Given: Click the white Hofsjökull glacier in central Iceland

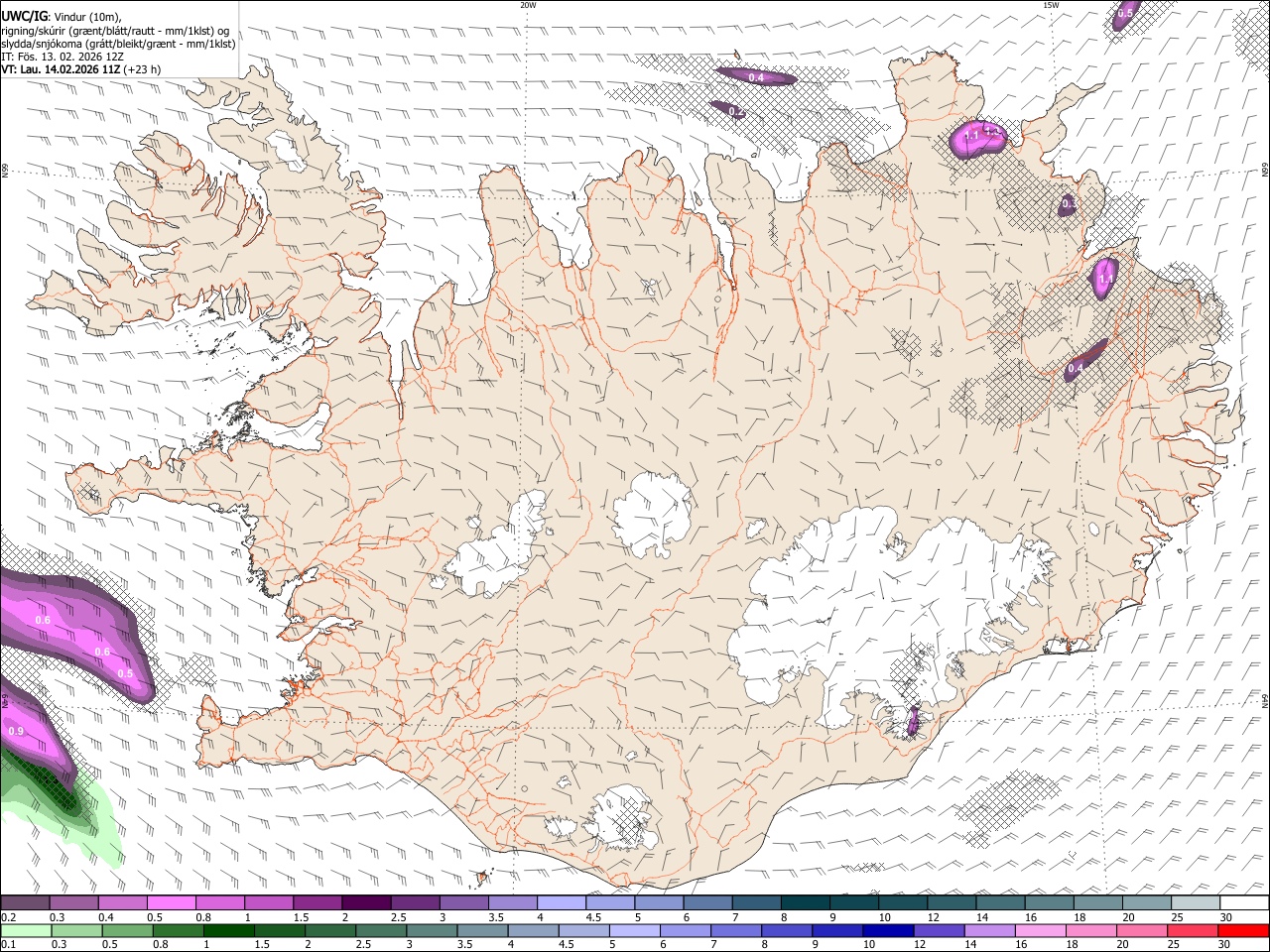Looking at the screenshot, I should (x=653, y=515).
